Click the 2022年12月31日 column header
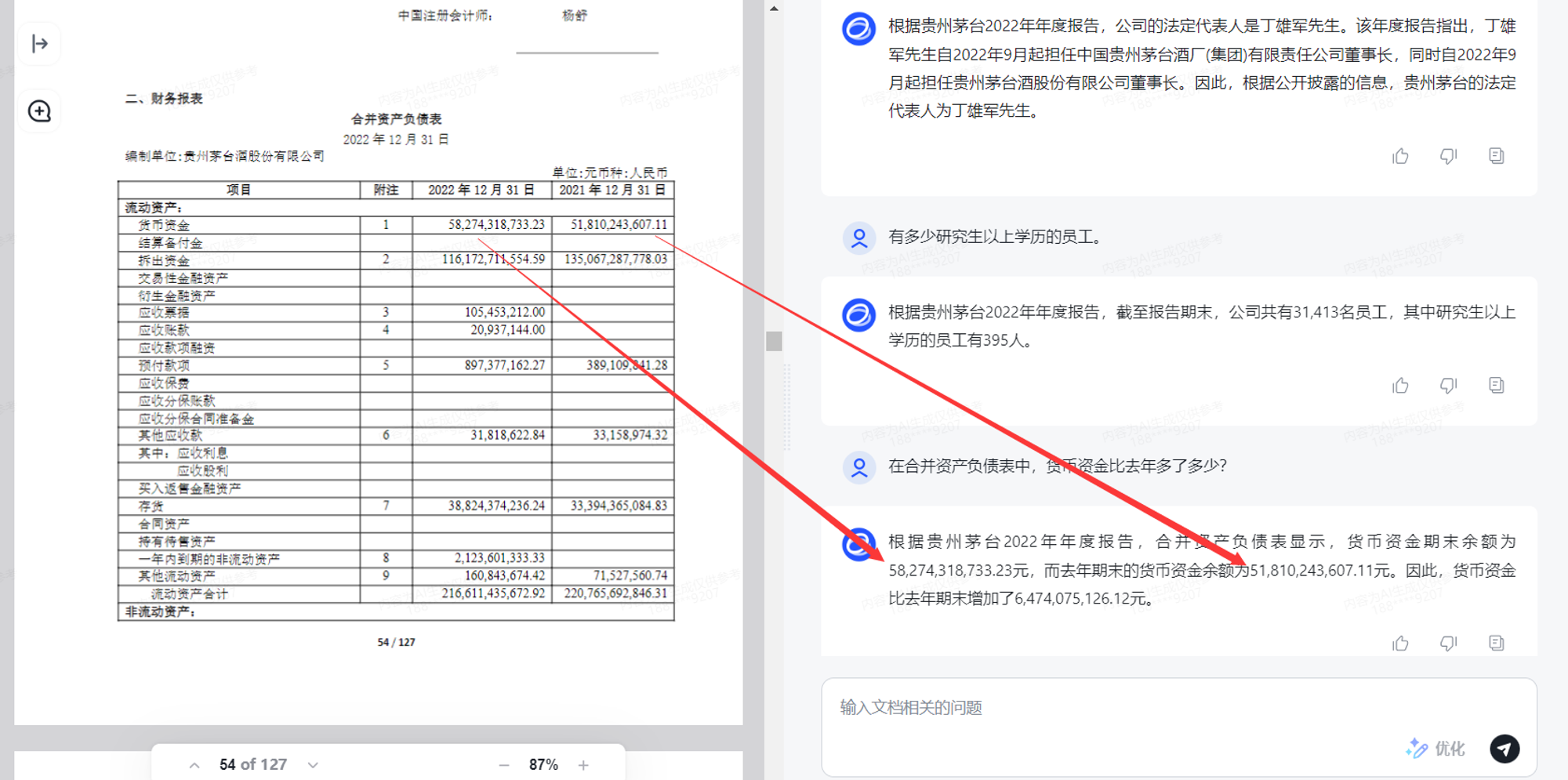The image size is (1568, 780). tap(481, 190)
